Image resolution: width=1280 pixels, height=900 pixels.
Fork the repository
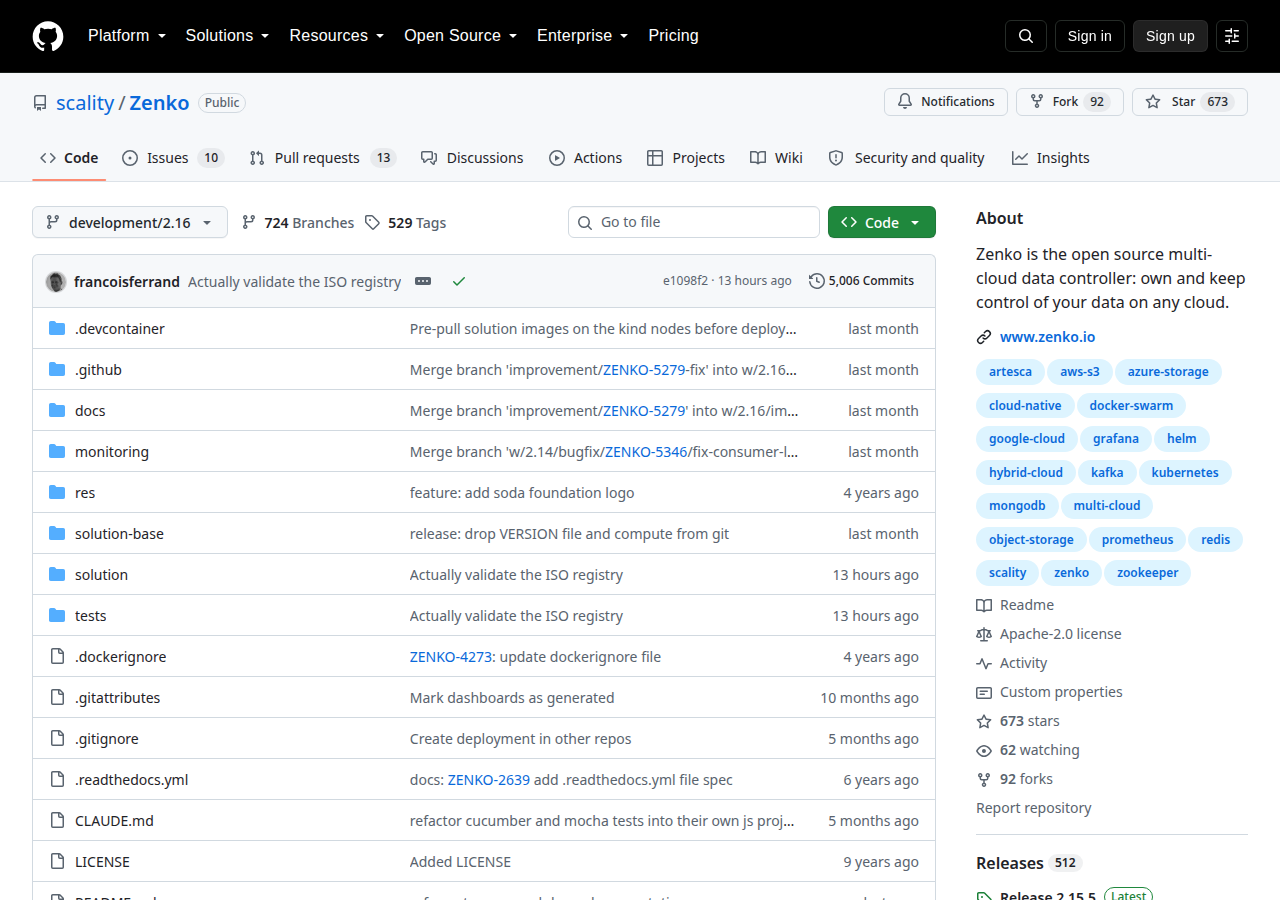1070,102
